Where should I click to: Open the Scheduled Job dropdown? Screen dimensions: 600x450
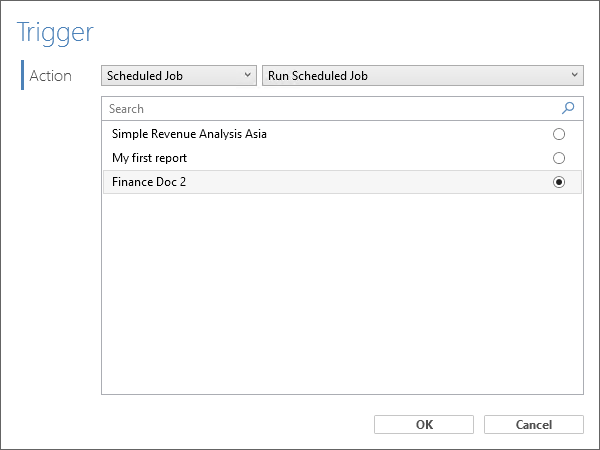coord(179,76)
